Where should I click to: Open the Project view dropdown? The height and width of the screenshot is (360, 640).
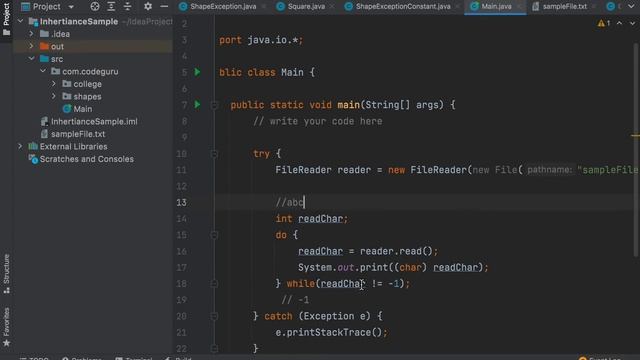[x=71, y=7]
